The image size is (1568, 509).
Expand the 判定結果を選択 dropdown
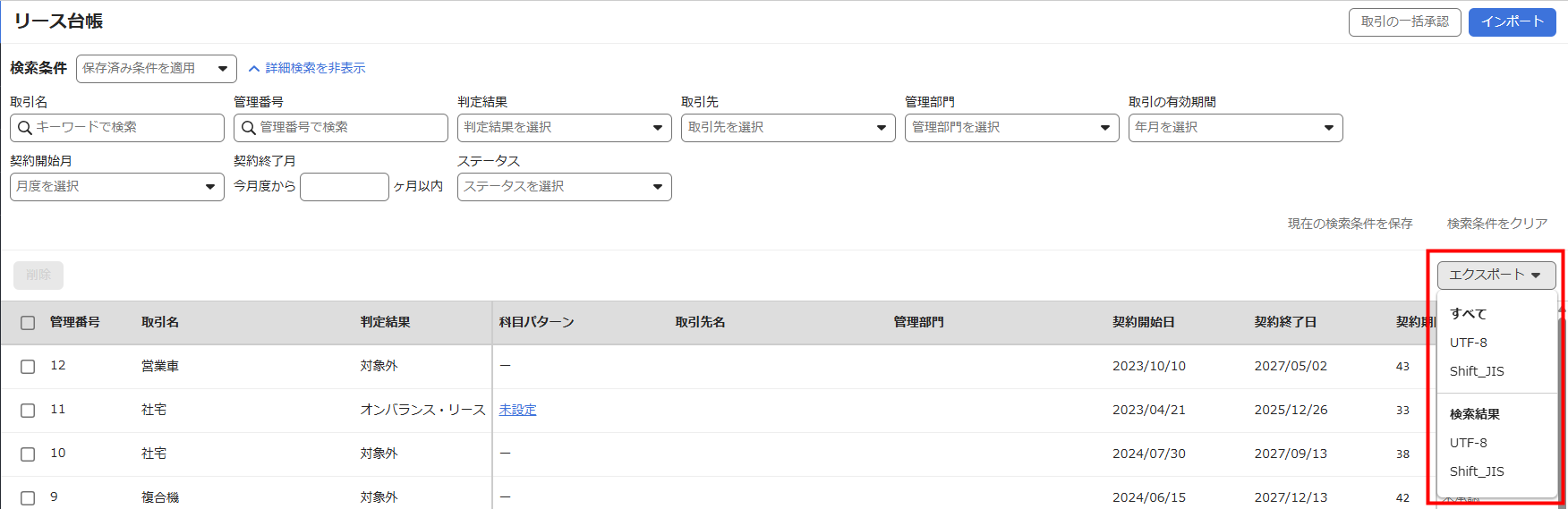[x=564, y=128]
